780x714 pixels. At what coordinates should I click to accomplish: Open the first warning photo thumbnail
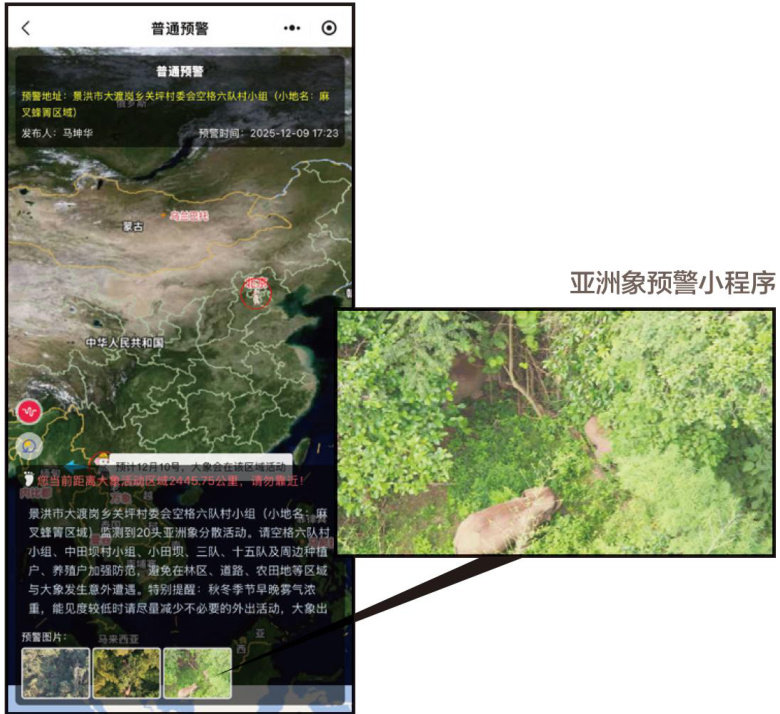[55, 672]
